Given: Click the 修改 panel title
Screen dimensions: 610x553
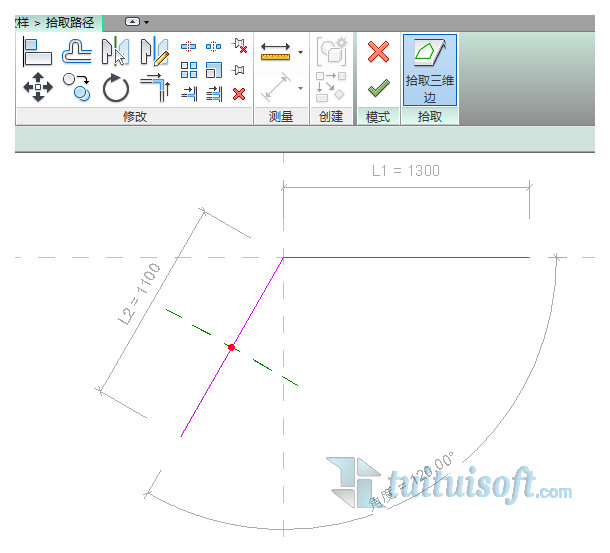Looking at the screenshot, I should (x=135, y=116).
